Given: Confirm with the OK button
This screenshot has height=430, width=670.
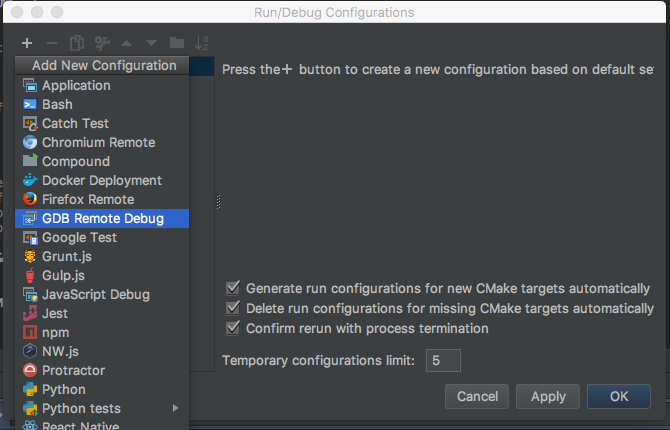Looking at the screenshot, I should pos(619,396).
